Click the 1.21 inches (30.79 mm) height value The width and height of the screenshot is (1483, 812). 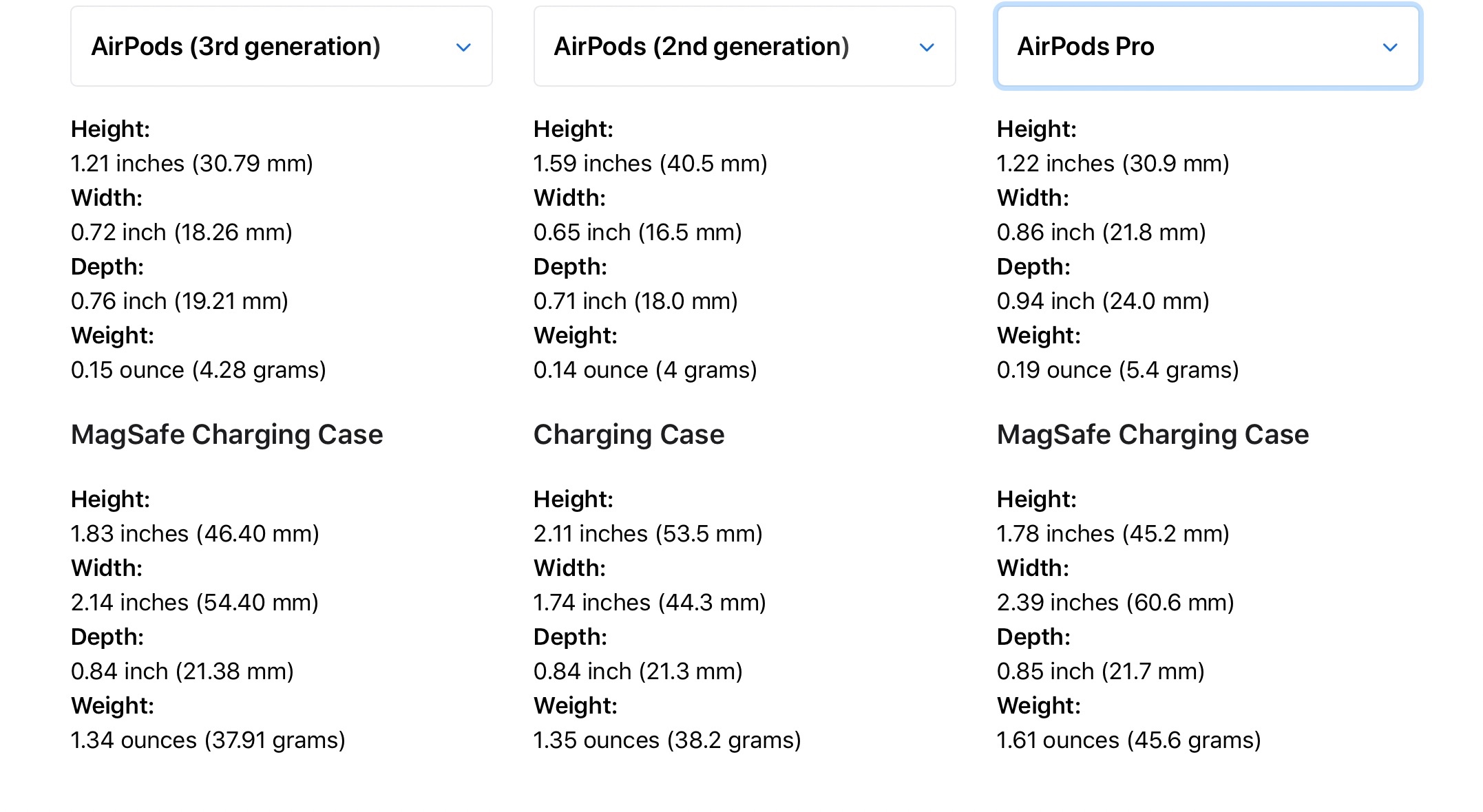tap(191, 164)
